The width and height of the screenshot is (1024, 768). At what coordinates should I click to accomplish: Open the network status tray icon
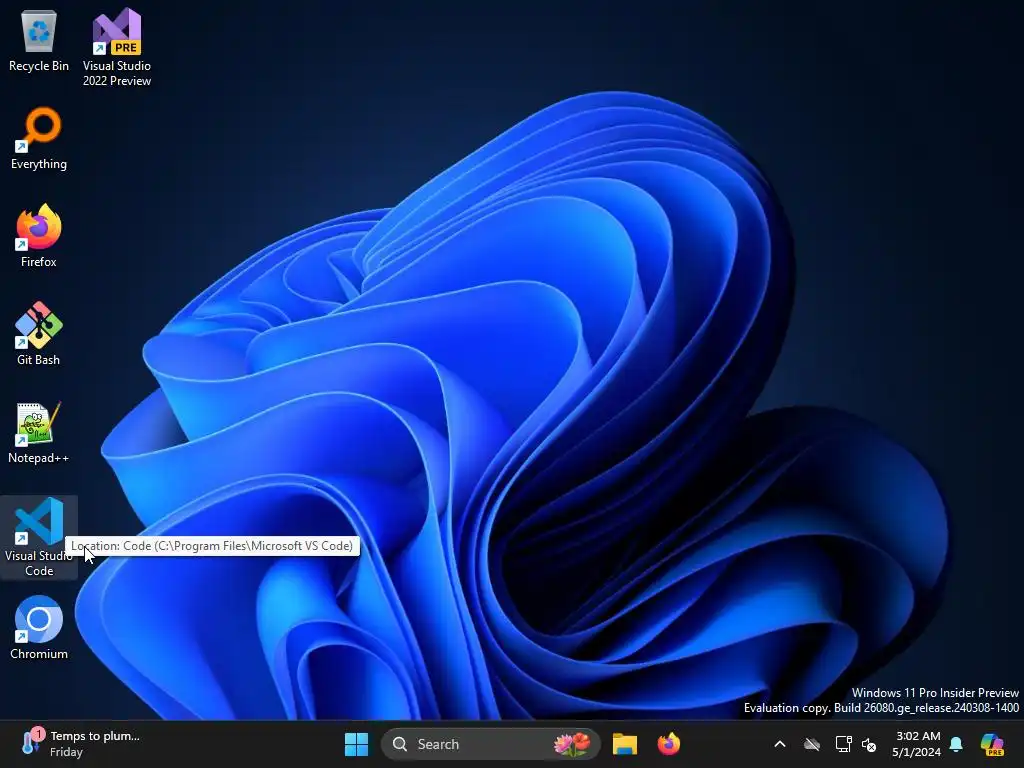pos(843,744)
